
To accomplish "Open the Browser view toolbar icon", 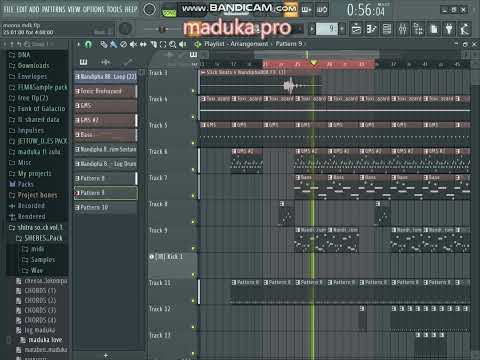I will (418, 29).
